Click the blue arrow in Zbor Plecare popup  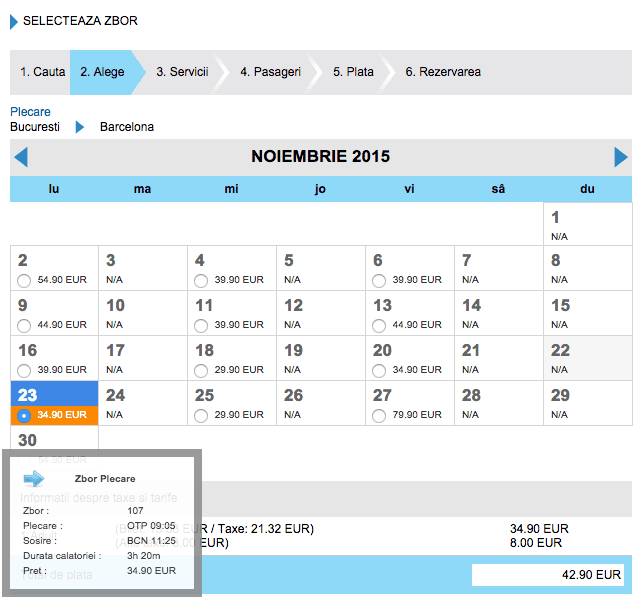point(34,478)
